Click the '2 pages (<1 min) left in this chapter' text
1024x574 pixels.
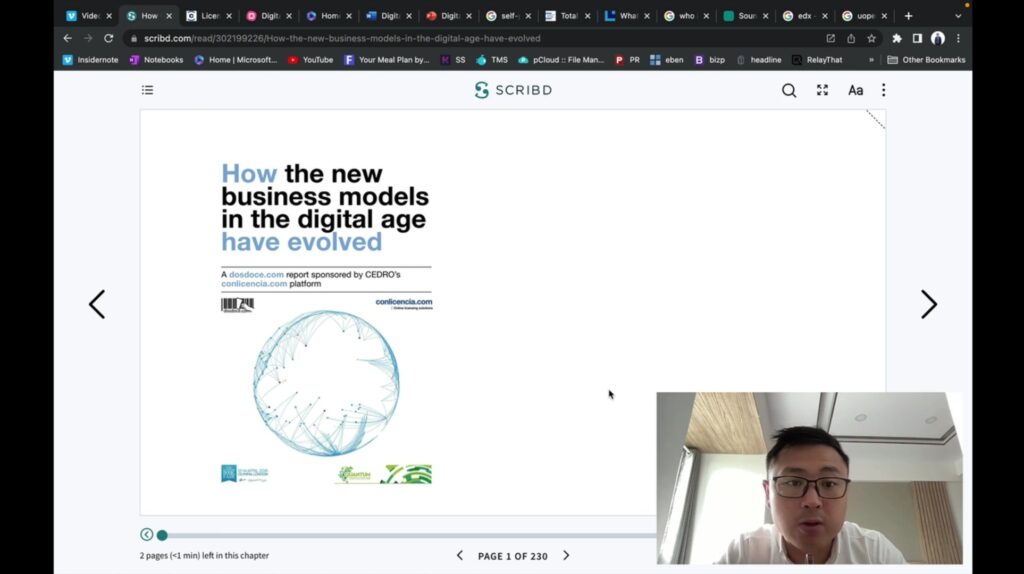click(x=204, y=556)
